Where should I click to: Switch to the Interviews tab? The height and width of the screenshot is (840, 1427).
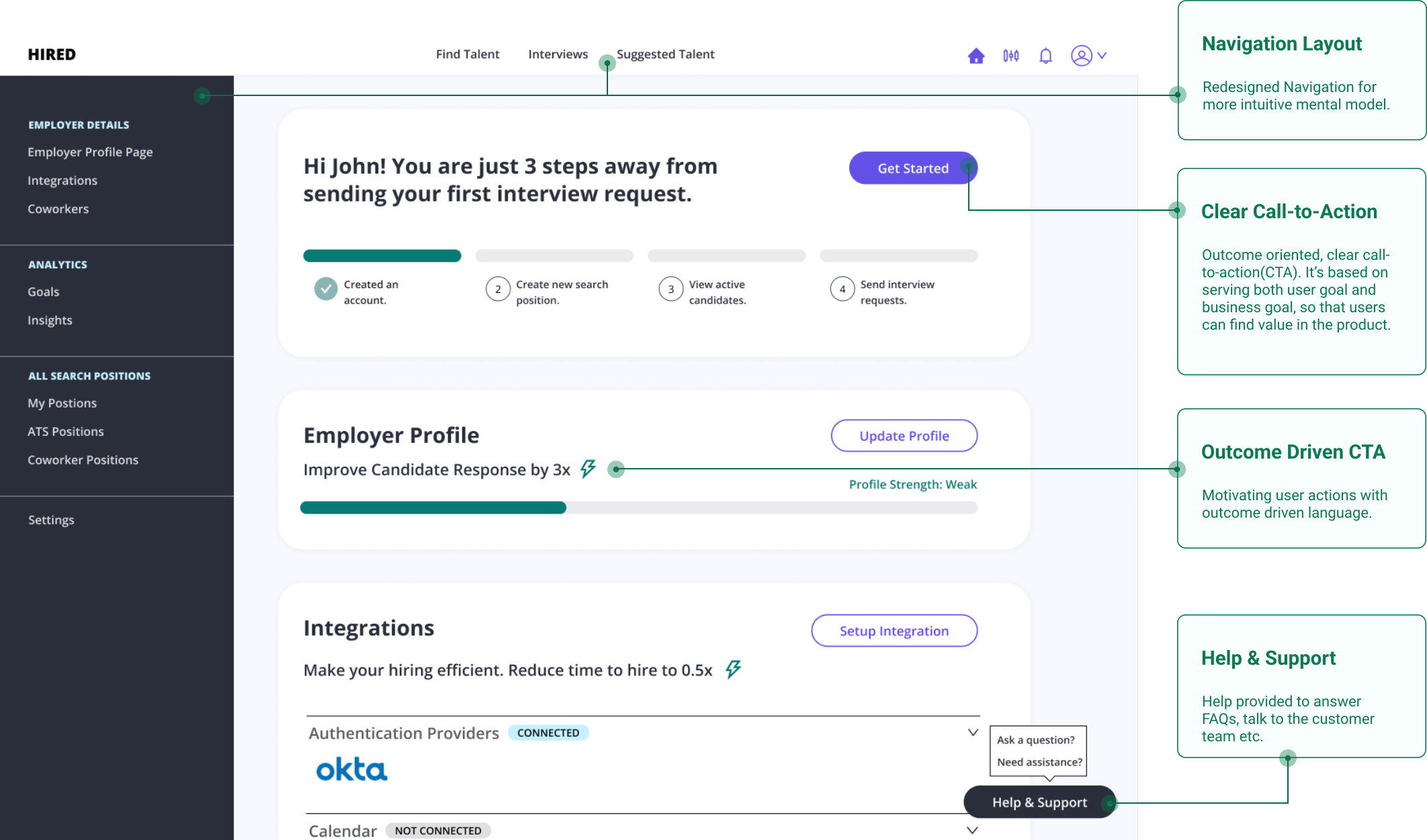pos(558,54)
